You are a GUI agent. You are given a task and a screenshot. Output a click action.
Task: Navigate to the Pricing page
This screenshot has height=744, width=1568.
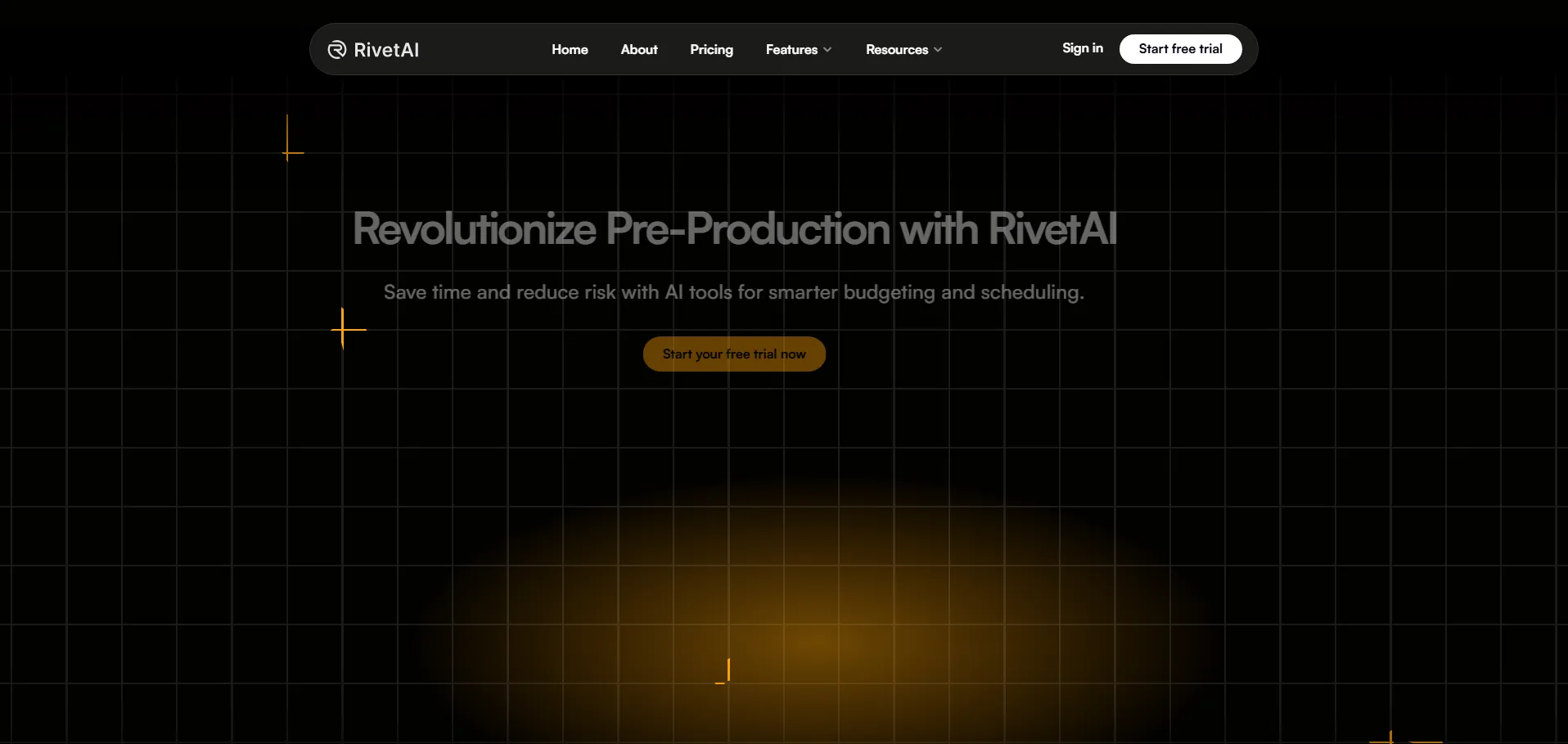(x=711, y=50)
